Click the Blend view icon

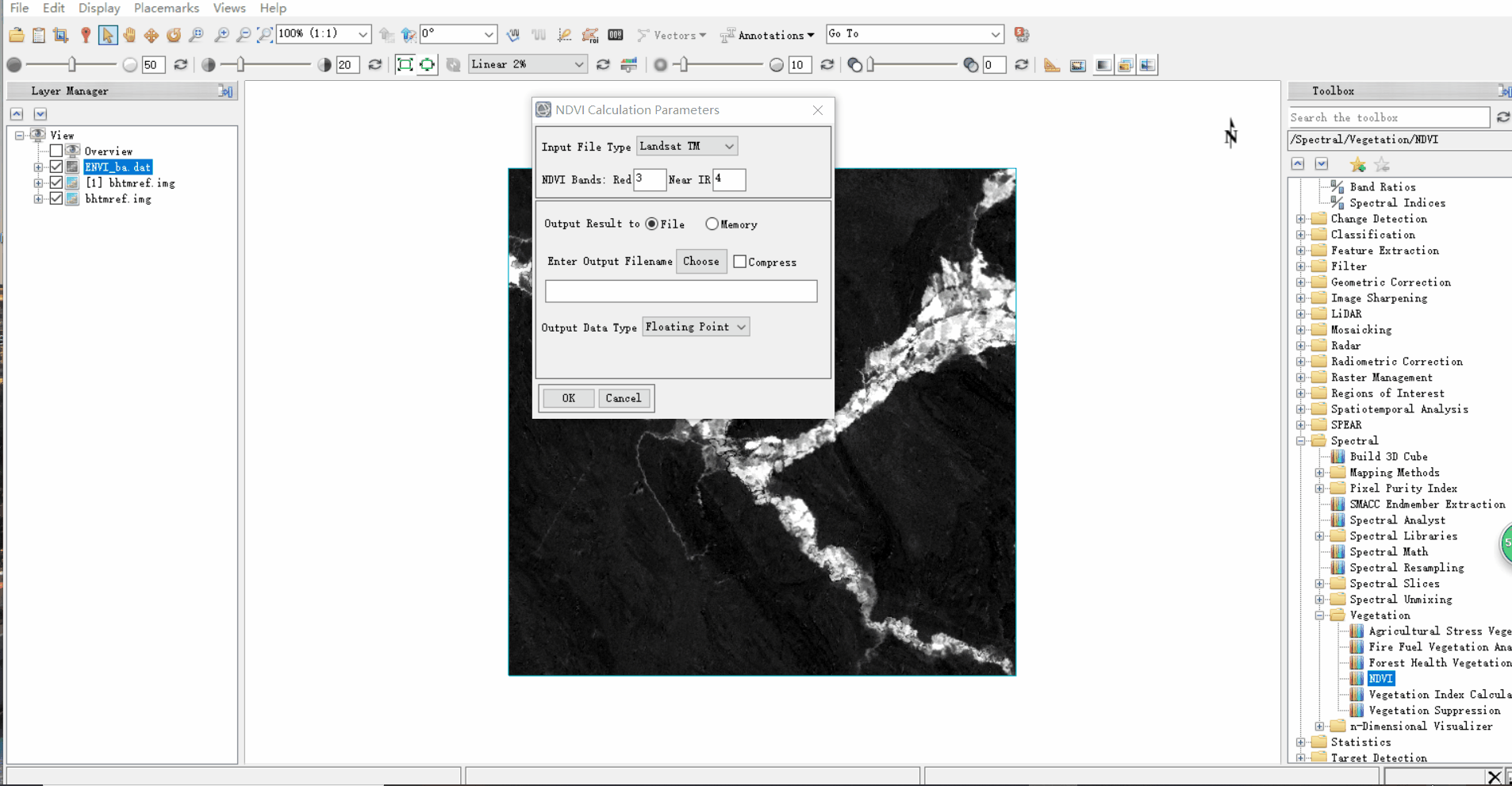click(1103, 65)
